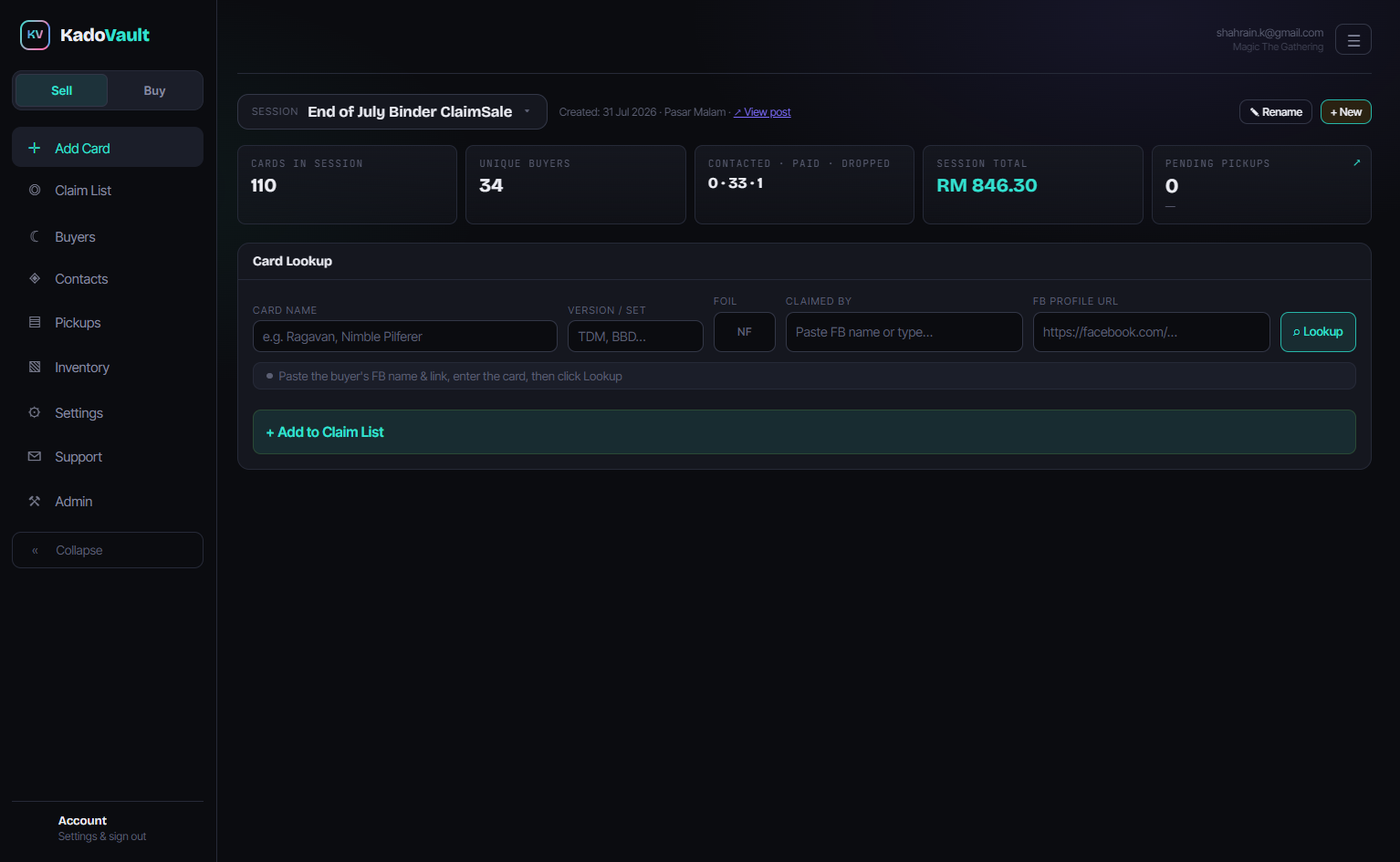
Task: Open Pending Pickups via the arrow icon
Action: pyautogui.click(x=1356, y=163)
